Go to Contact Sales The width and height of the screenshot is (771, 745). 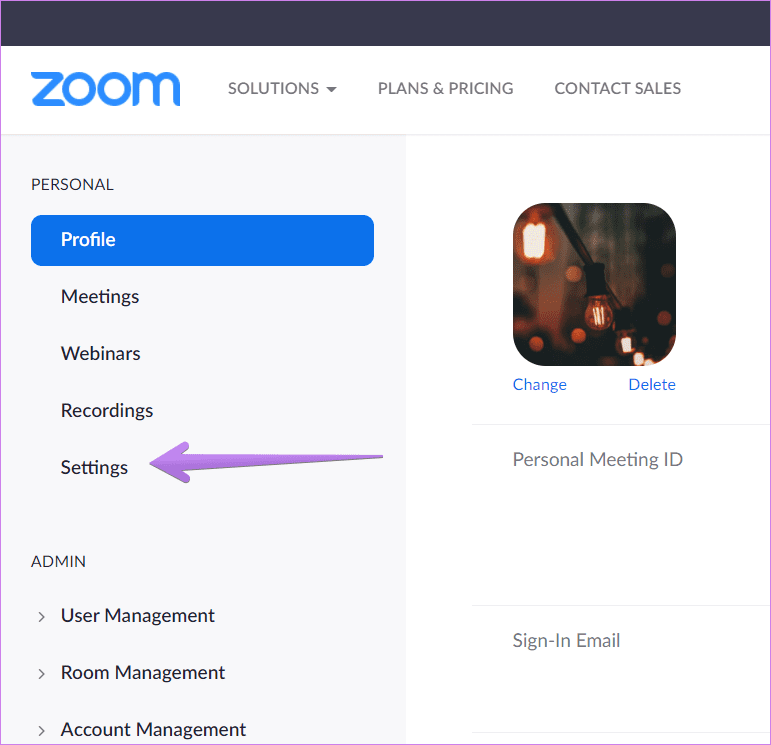pyautogui.click(x=618, y=89)
